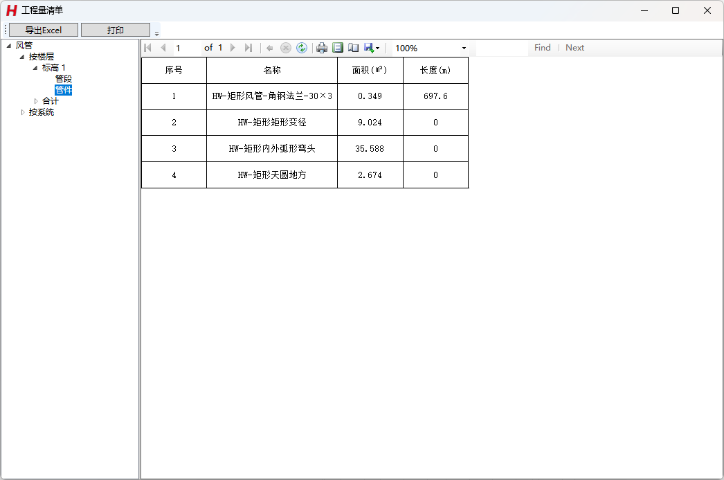The height and width of the screenshot is (480, 724).
Task: Select the 管段 tree item
Action: 63,79
